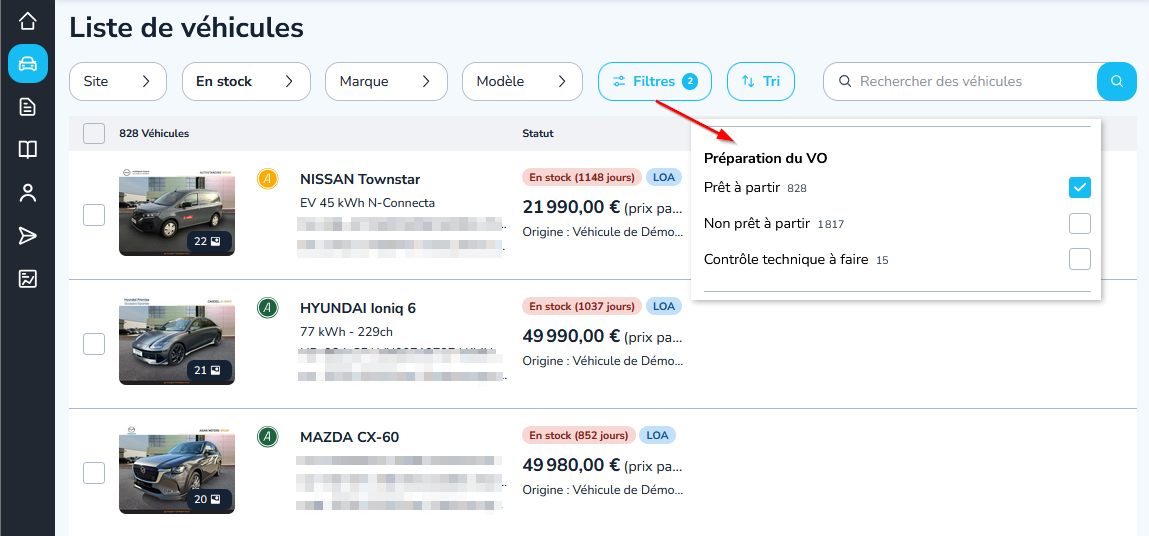The image size is (1149, 536).
Task: Open the 21 photos counter on Hyundai thumbnail
Action: tap(209, 370)
